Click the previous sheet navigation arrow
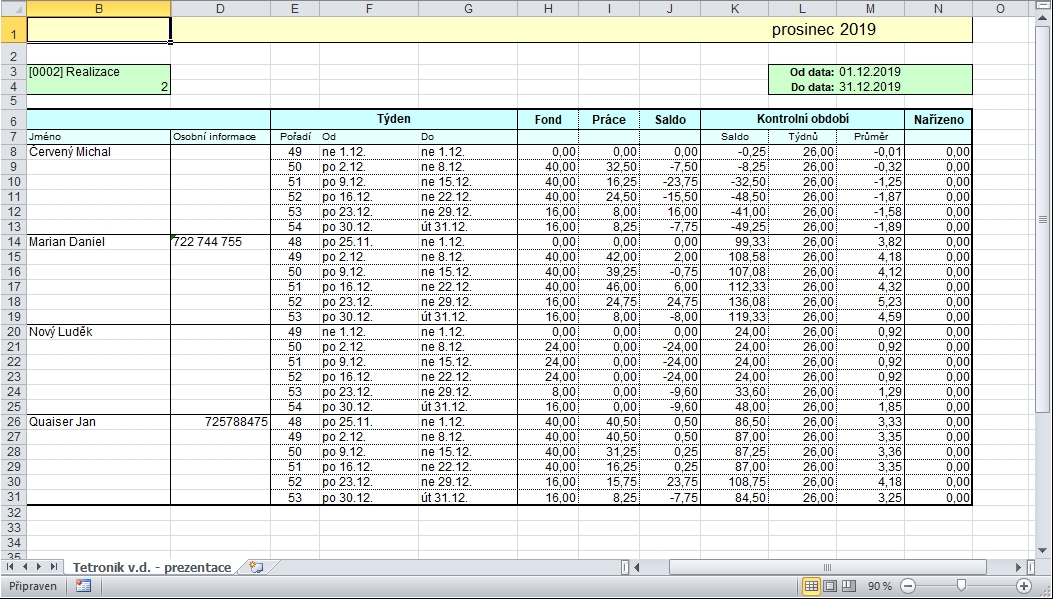This screenshot has height=599, width=1053. pyautogui.click(x=24, y=567)
